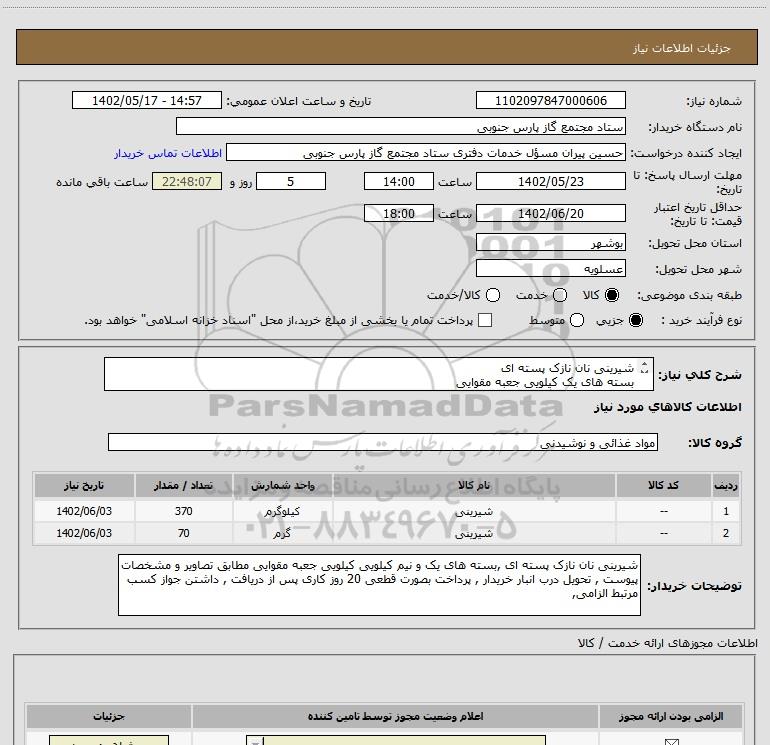The width and height of the screenshot is (770, 745).
Task: Click the توضیحات خریدار text area
Action: coord(379,584)
